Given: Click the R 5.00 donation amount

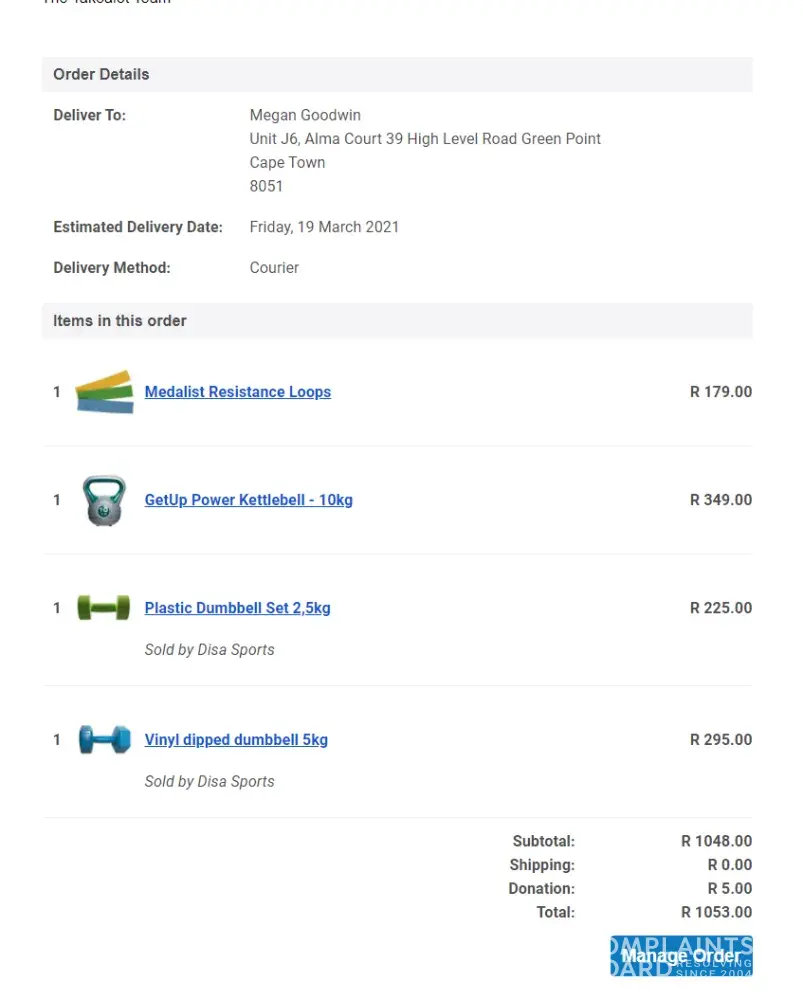Looking at the screenshot, I should click(x=729, y=888).
